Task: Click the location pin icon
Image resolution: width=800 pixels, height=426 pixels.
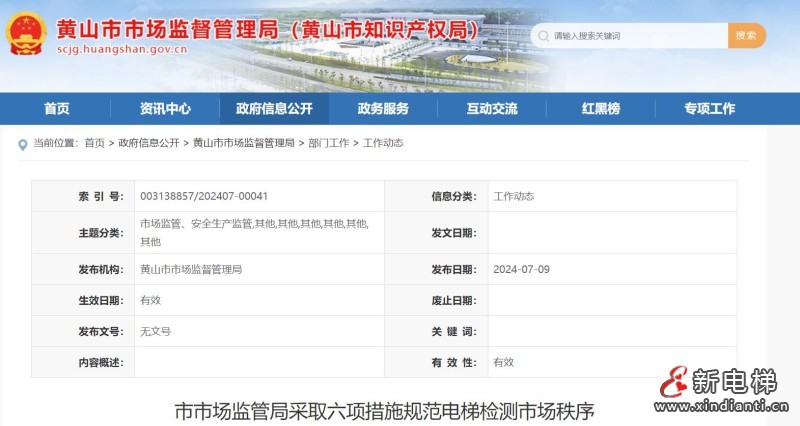Action: coord(22,145)
